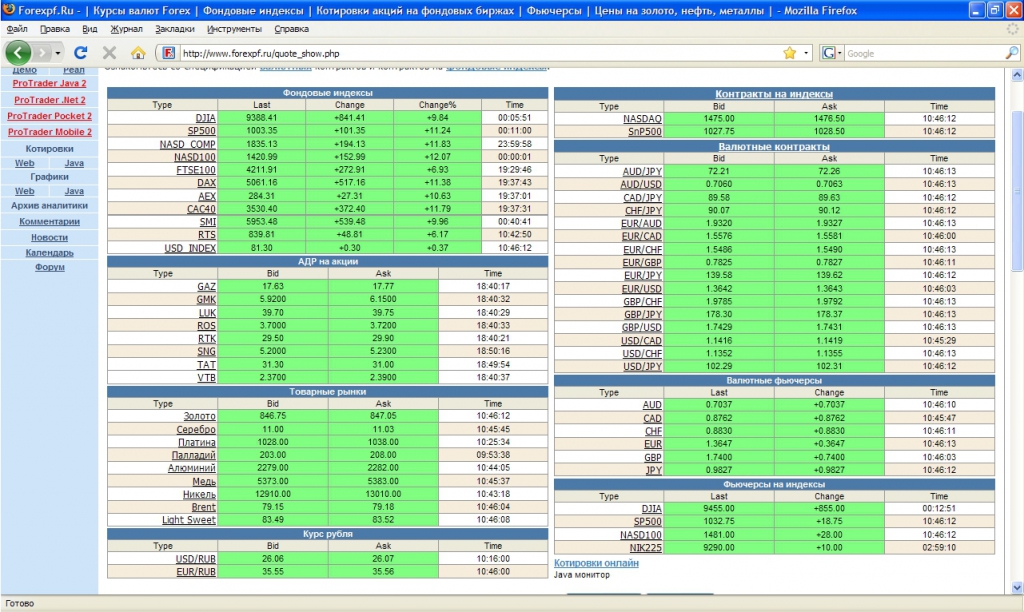Open the ProTrader Java 2 link

(49, 84)
